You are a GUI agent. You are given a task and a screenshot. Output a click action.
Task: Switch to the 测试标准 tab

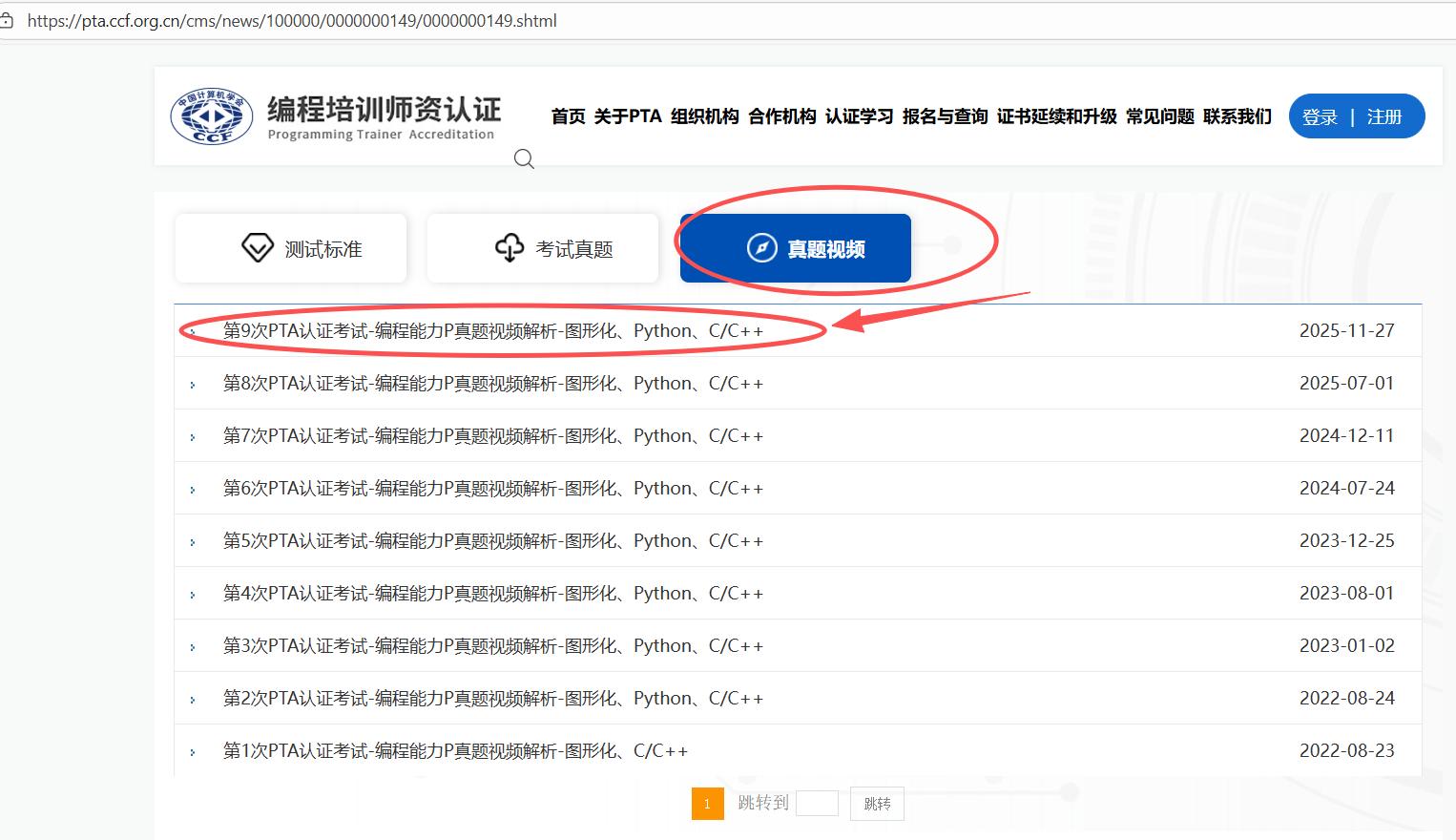[x=291, y=248]
